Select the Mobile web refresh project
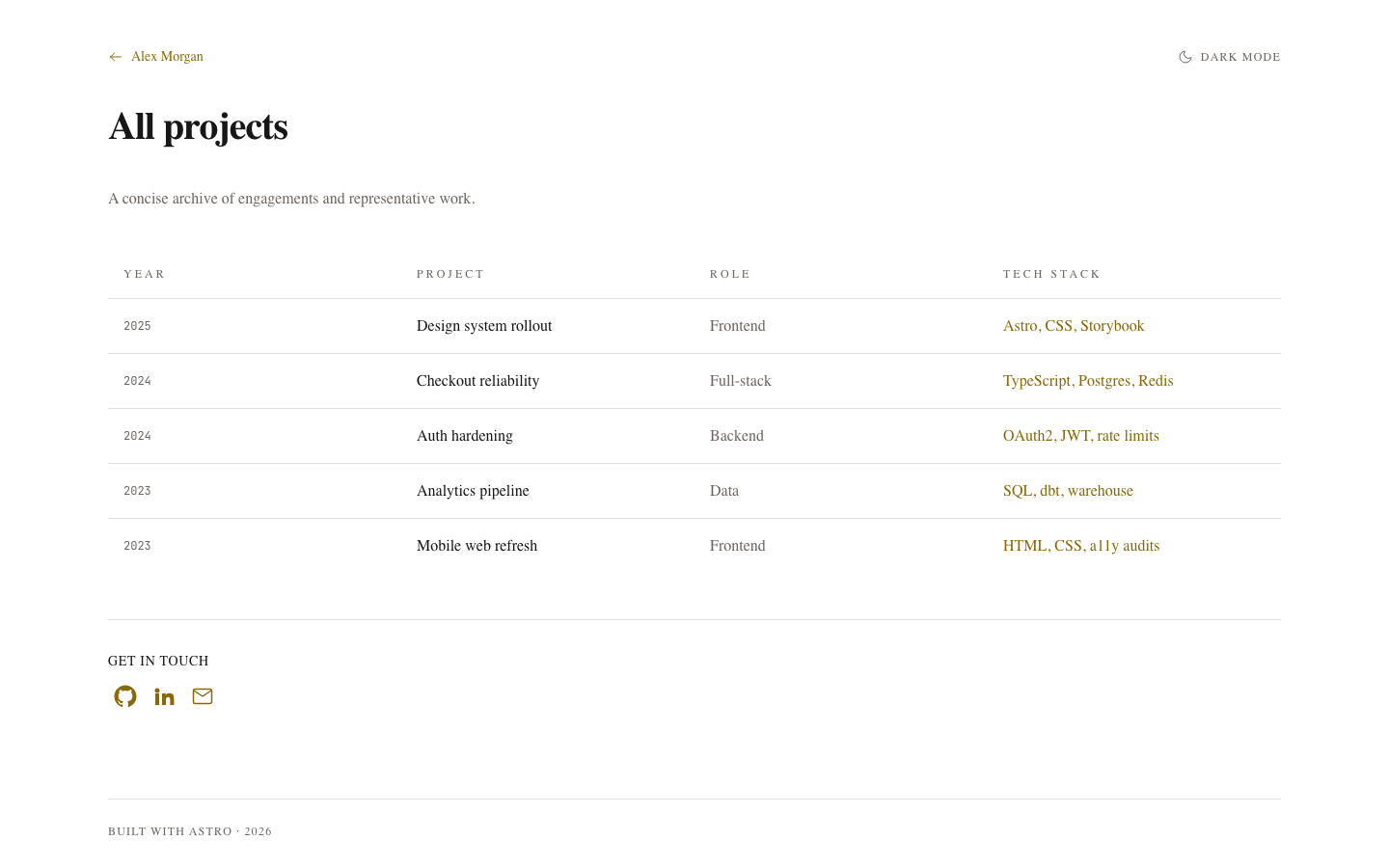The width and height of the screenshot is (1389, 868). pyautogui.click(x=477, y=546)
